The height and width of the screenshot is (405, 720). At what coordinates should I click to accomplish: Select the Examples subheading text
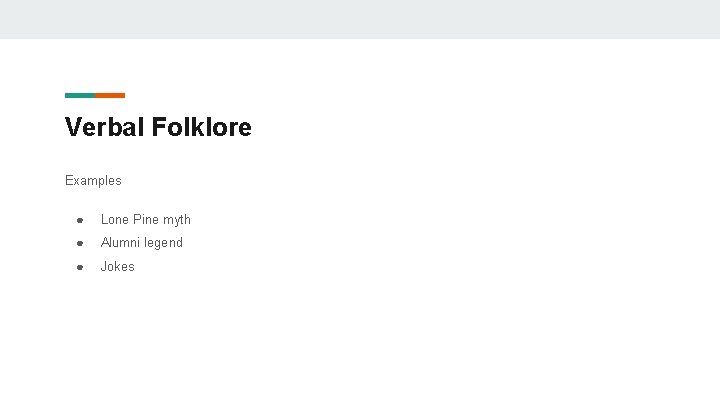(x=93, y=181)
